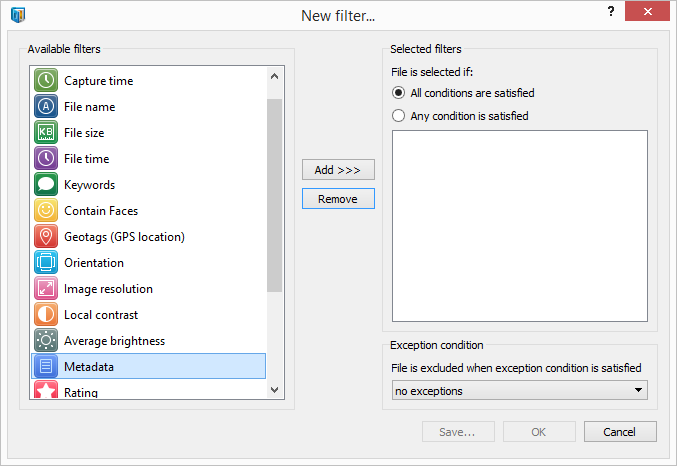Select the Keywords filter text

[89, 185]
